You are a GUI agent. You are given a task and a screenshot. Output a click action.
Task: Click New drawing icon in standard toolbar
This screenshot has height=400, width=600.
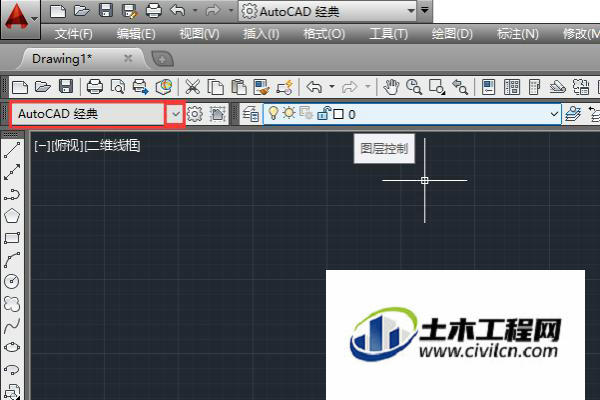20,87
